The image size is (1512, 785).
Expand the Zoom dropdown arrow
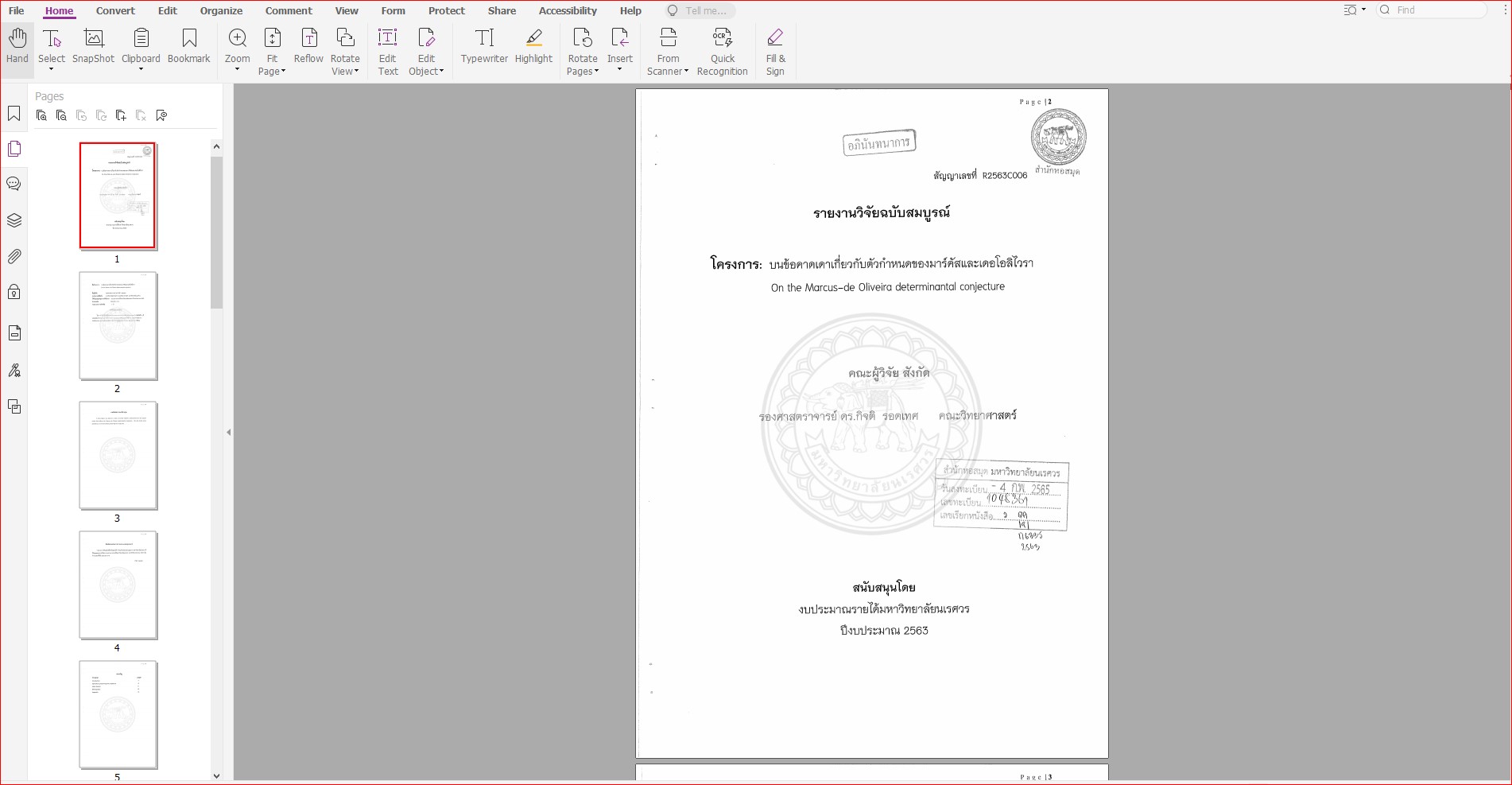click(x=237, y=70)
